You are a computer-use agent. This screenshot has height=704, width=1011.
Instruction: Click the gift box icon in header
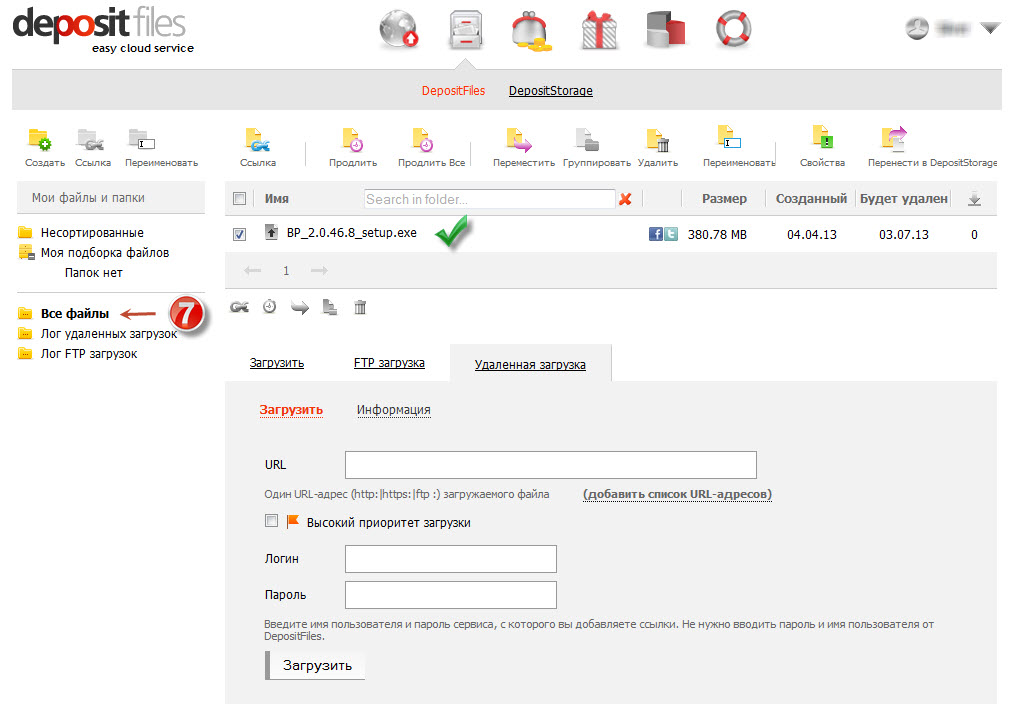coord(599,29)
